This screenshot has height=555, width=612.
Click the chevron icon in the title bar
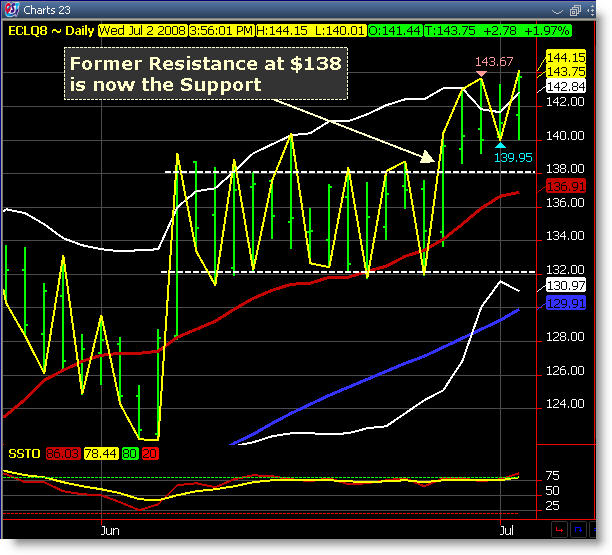[557, 11]
